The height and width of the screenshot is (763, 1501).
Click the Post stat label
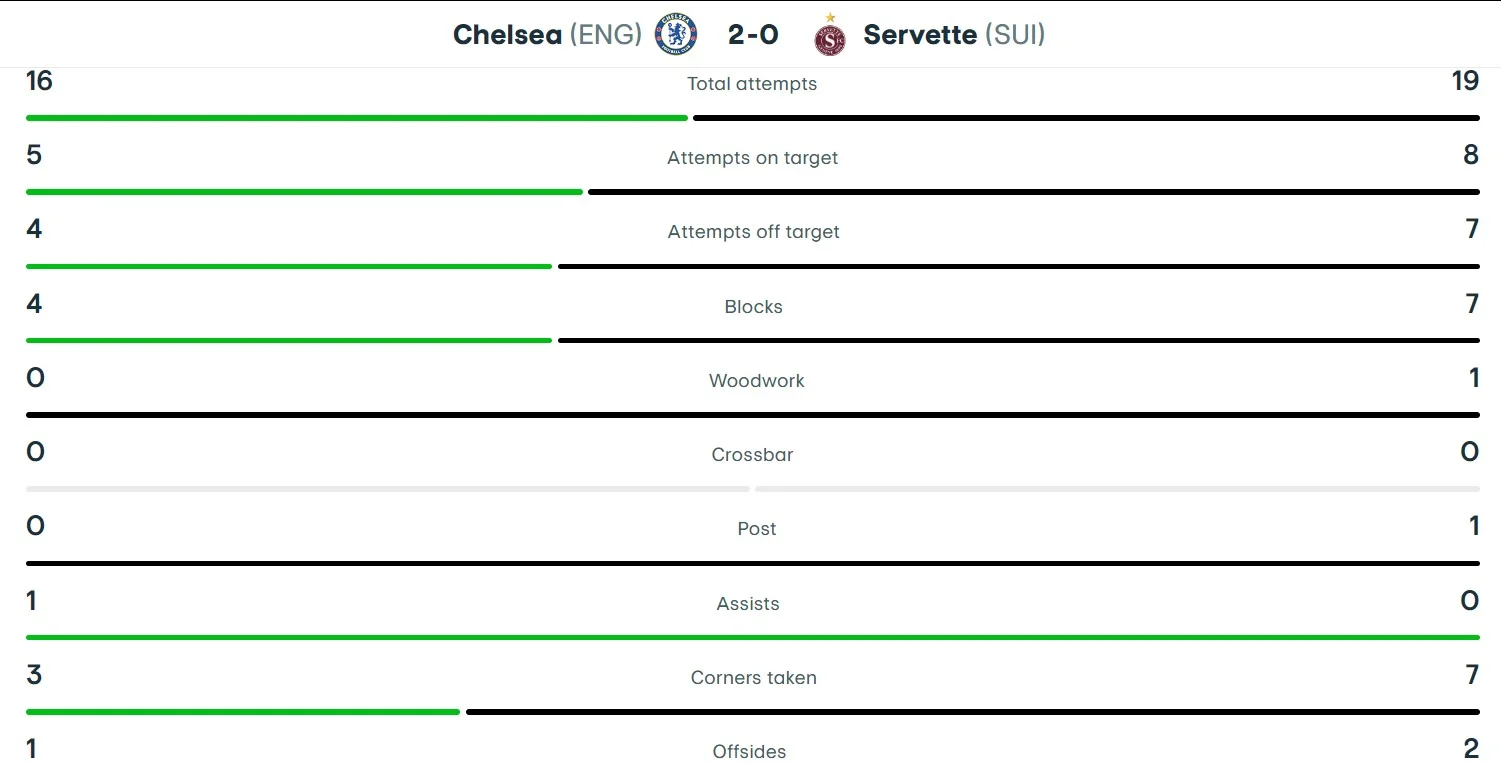[x=756, y=529]
